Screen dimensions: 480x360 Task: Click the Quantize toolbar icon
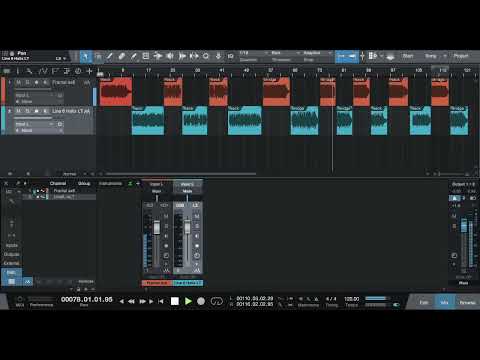(194, 56)
